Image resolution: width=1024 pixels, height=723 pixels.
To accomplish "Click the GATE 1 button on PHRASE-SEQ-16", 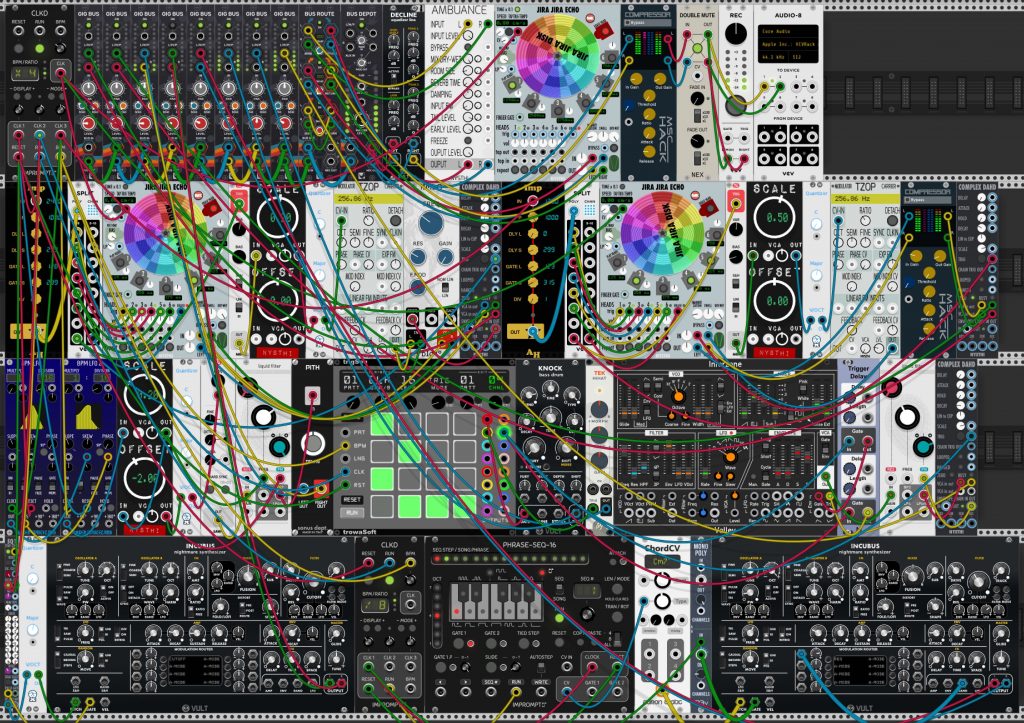I will [458, 643].
